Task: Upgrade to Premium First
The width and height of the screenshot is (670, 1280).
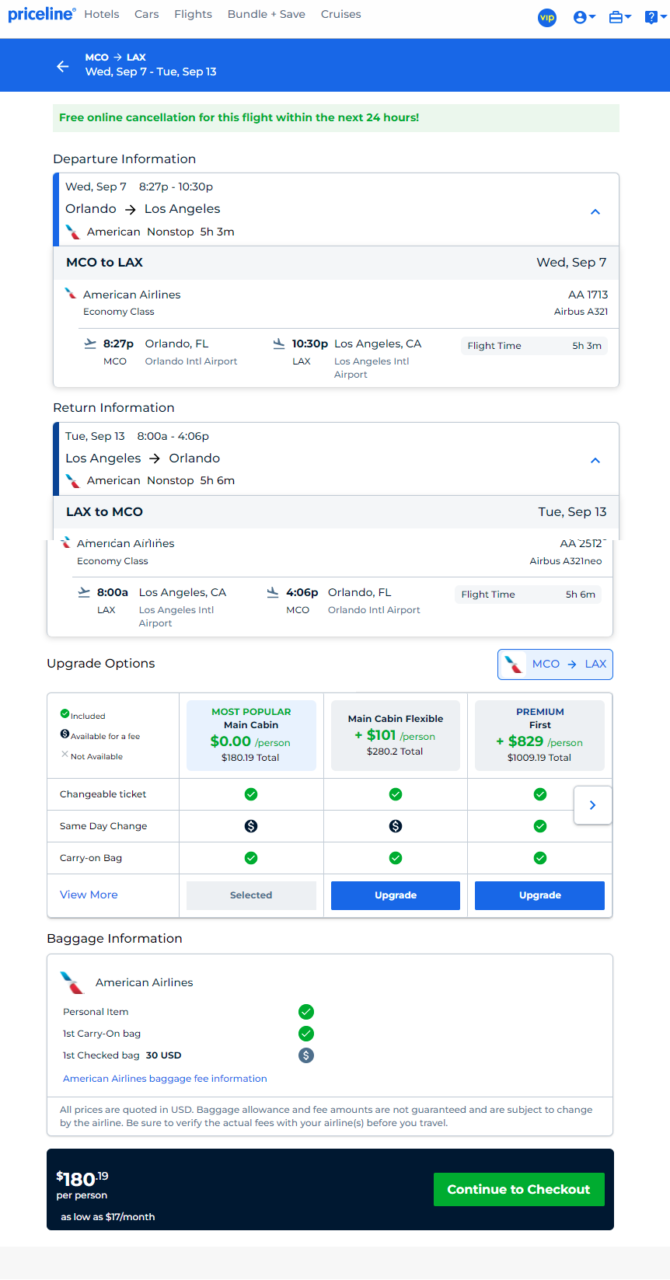Action: click(540, 895)
